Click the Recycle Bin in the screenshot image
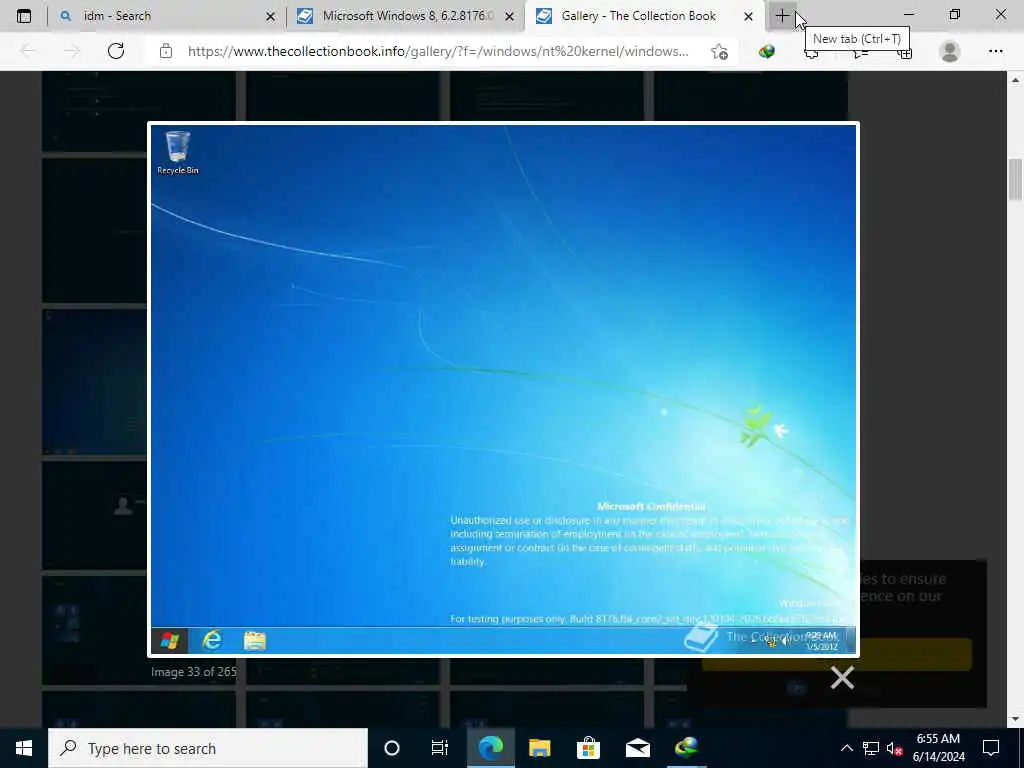The height and width of the screenshot is (768, 1024). 178,153
